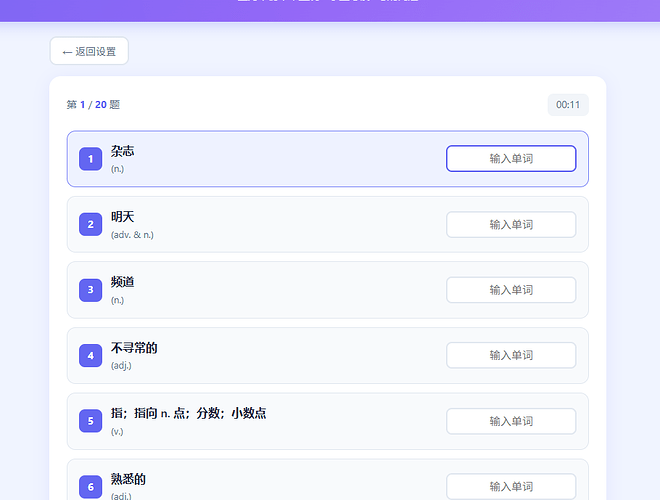Select the answer field for 频道

(510, 290)
